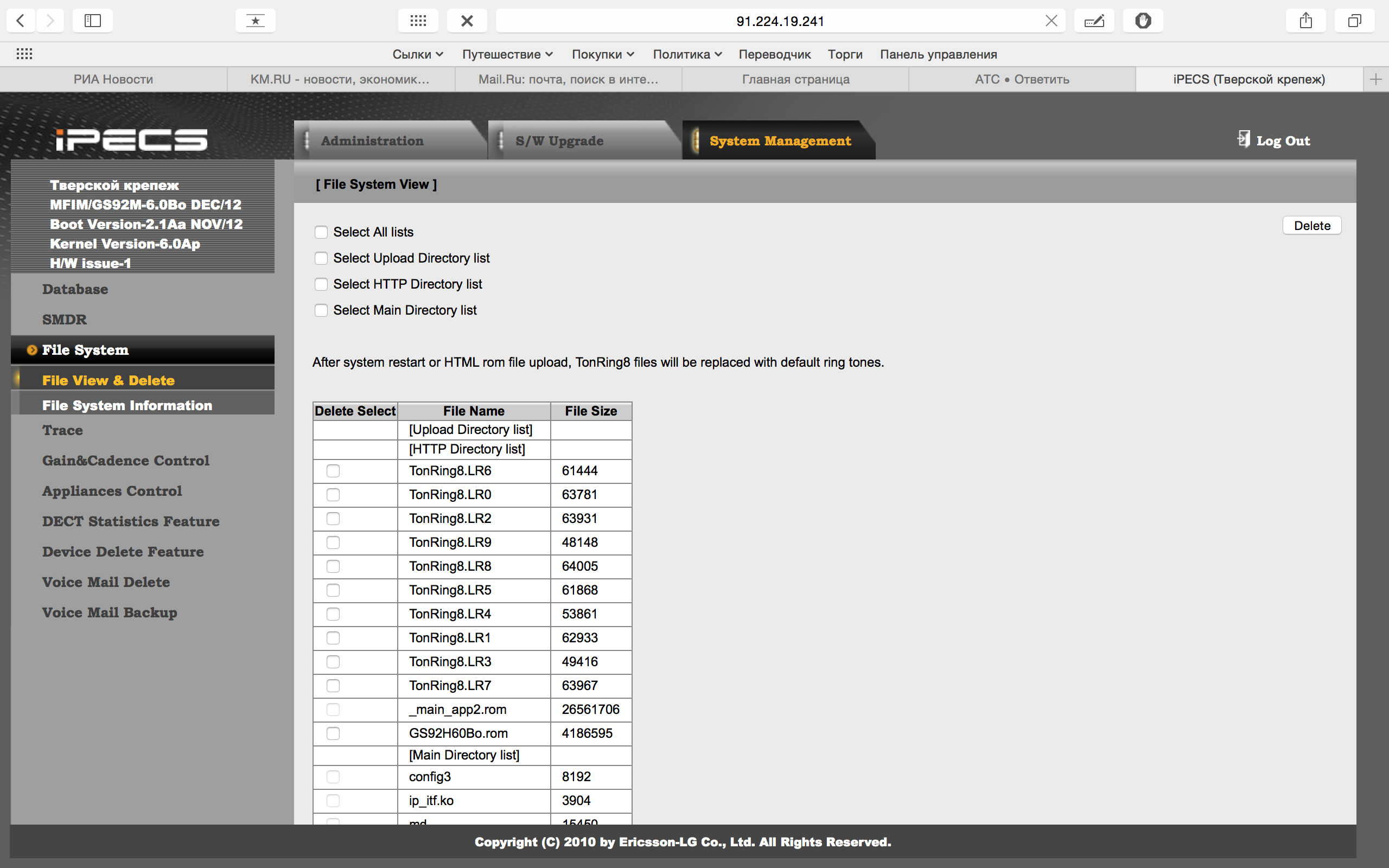Check Select HTTP Directory list
The image size is (1389, 868).
pos(321,284)
